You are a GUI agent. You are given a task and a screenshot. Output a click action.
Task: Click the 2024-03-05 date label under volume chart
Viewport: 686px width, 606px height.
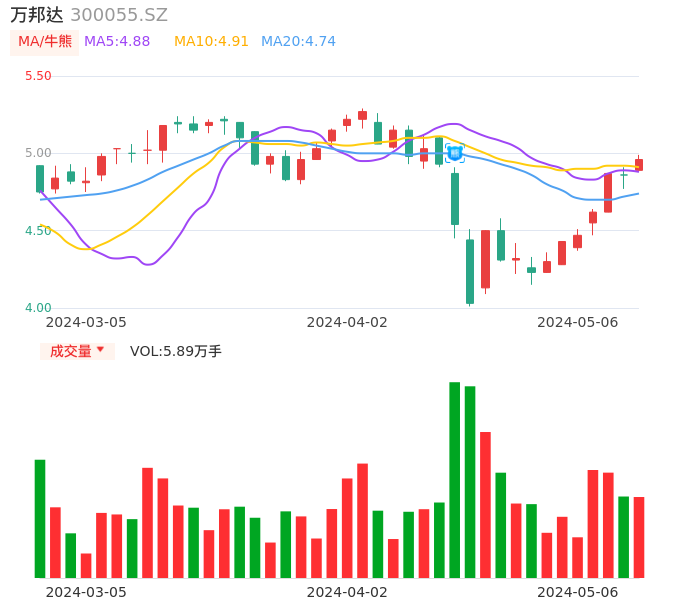(x=86, y=591)
